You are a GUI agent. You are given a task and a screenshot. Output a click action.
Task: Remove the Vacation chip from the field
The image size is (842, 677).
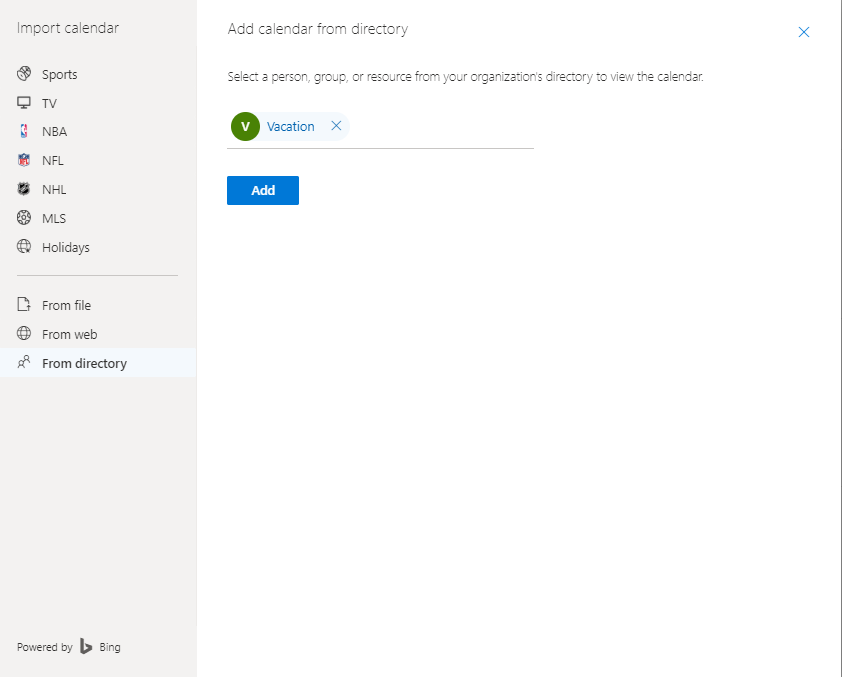coord(336,126)
